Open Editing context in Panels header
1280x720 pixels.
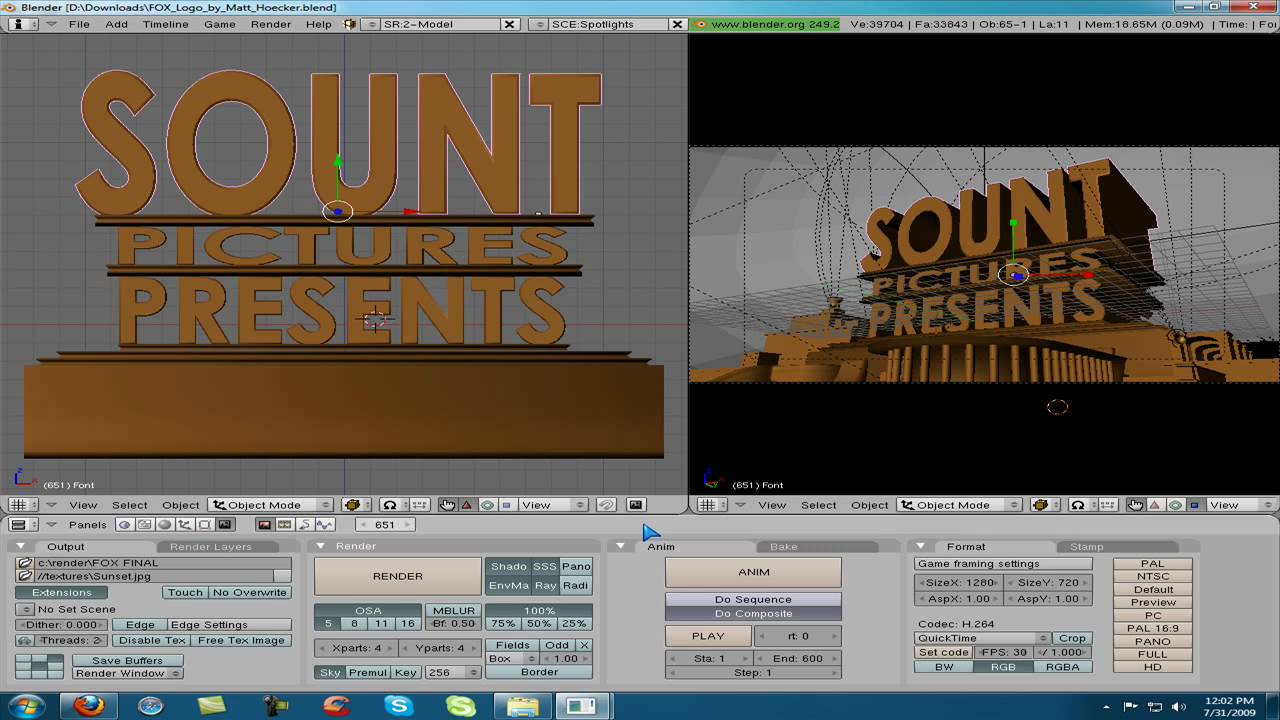tap(204, 524)
